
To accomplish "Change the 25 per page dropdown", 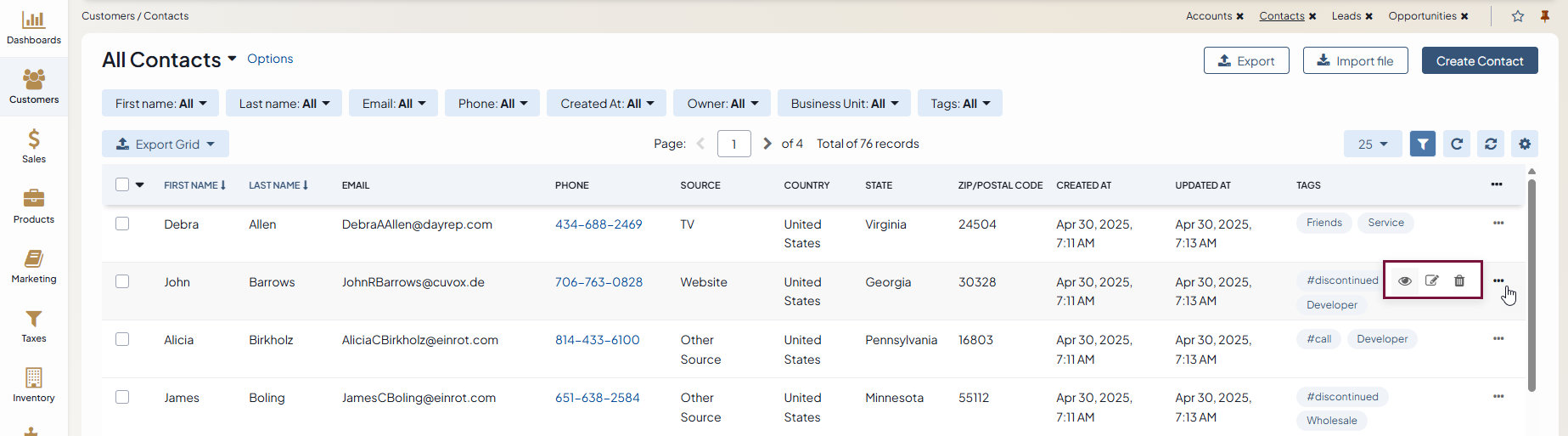I will pos(1372,144).
